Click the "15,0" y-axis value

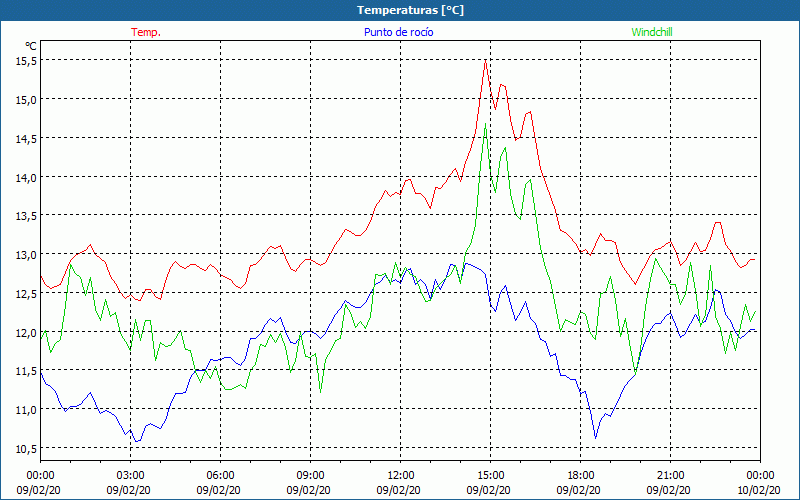tap(26, 99)
